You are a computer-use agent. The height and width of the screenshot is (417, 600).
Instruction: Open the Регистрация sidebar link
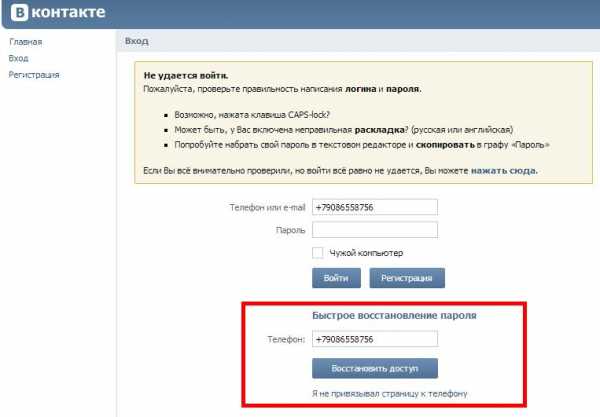34,75
